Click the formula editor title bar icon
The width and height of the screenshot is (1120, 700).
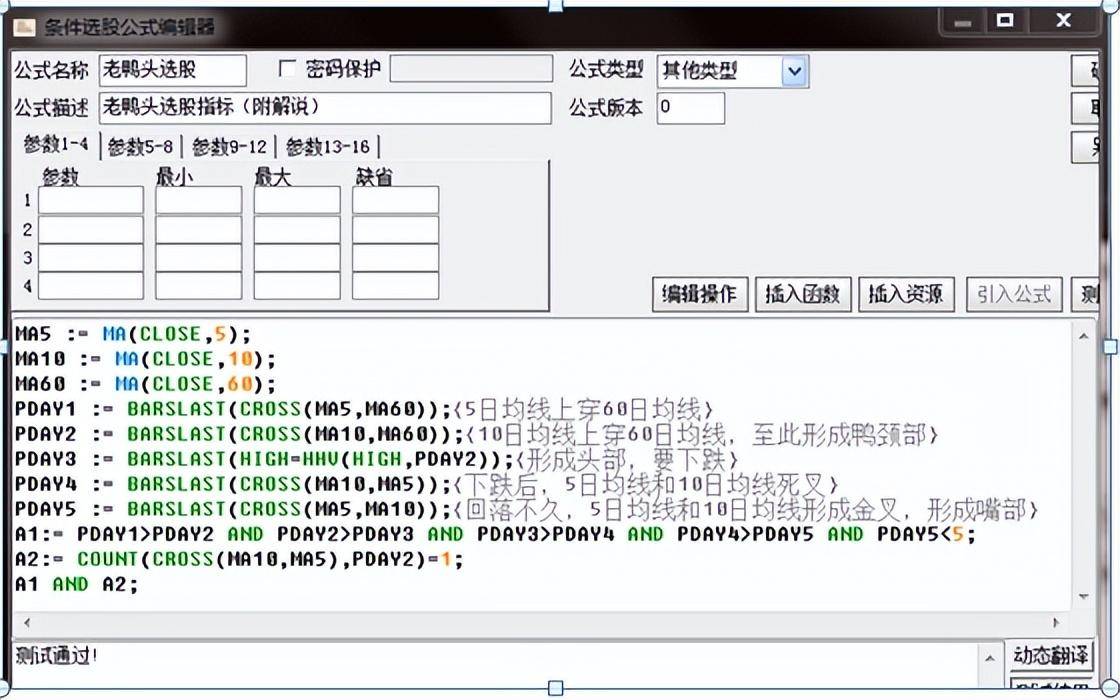pos(25,27)
